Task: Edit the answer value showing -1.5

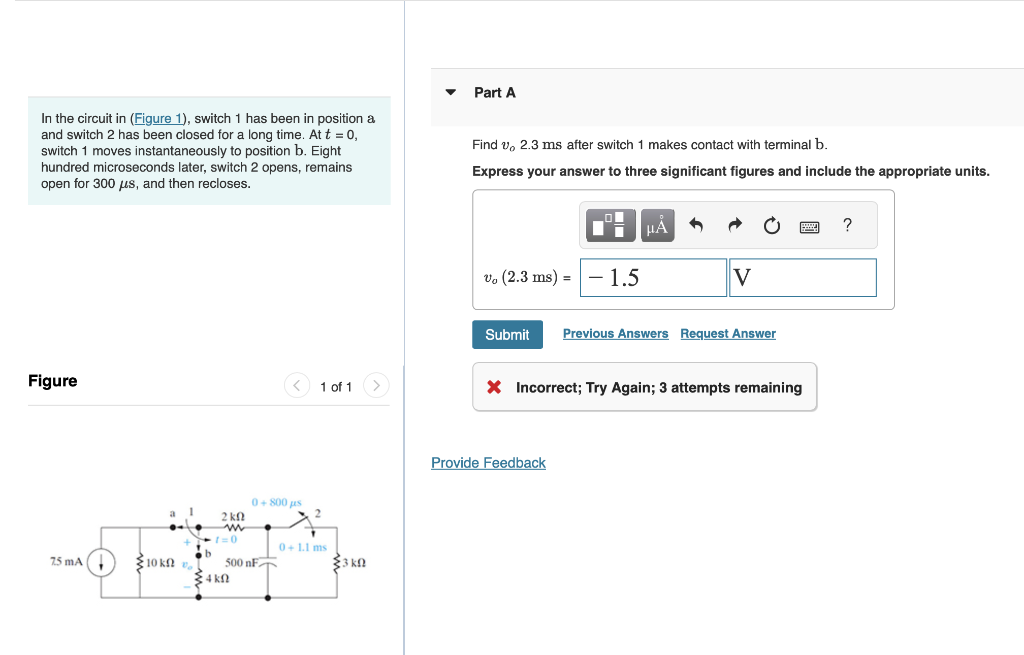Action: [x=653, y=277]
